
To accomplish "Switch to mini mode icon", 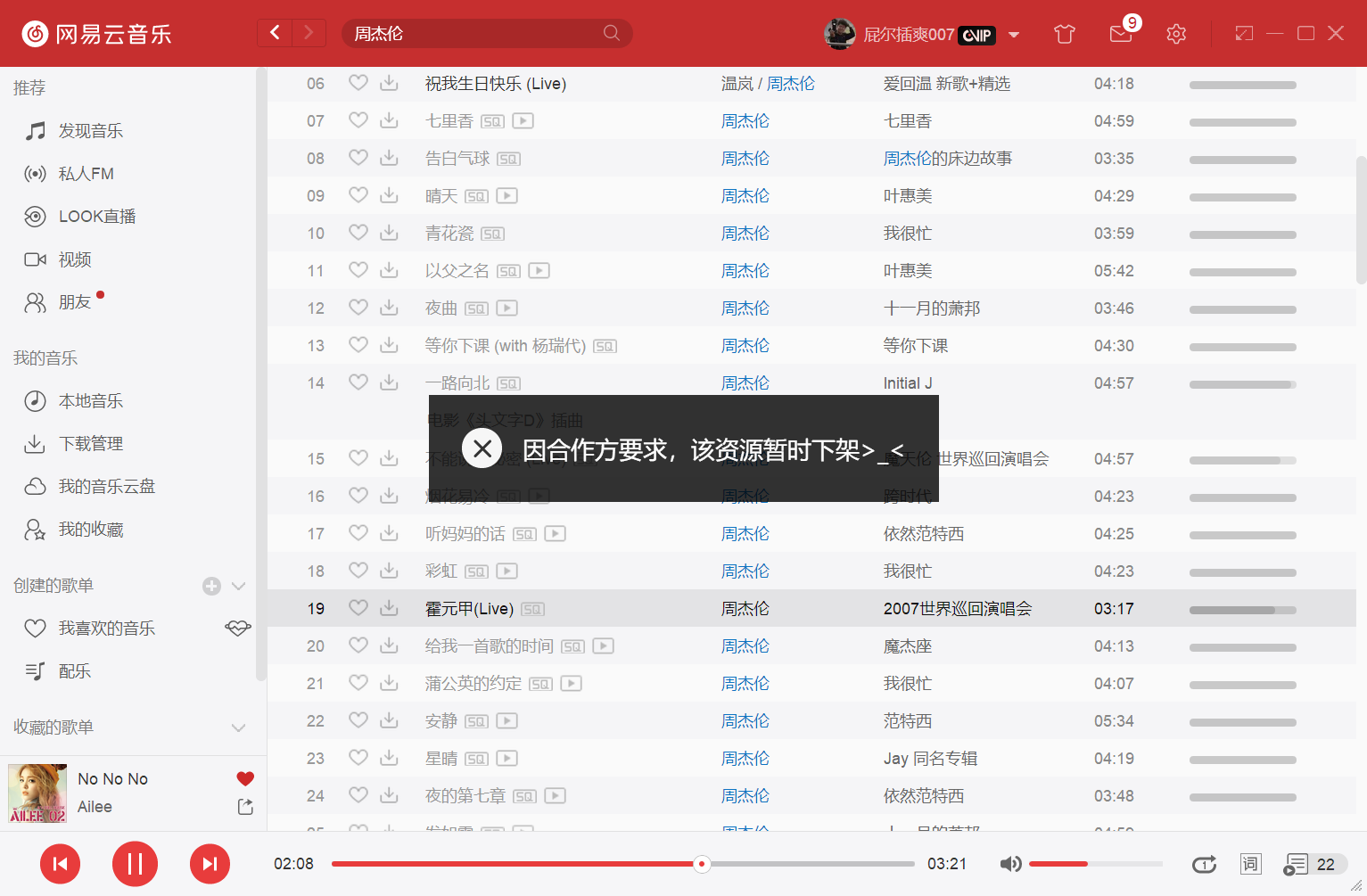I will click(x=1244, y=34).
